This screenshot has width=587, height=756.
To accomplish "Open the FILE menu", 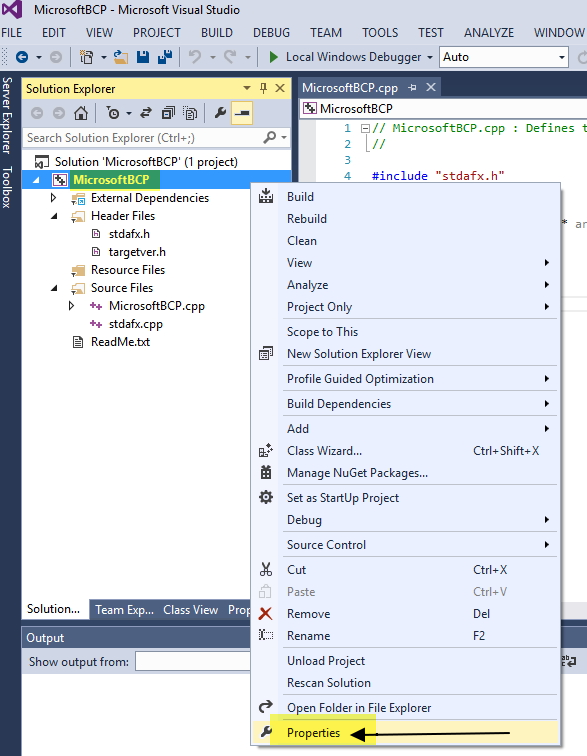I will (12, 33).
